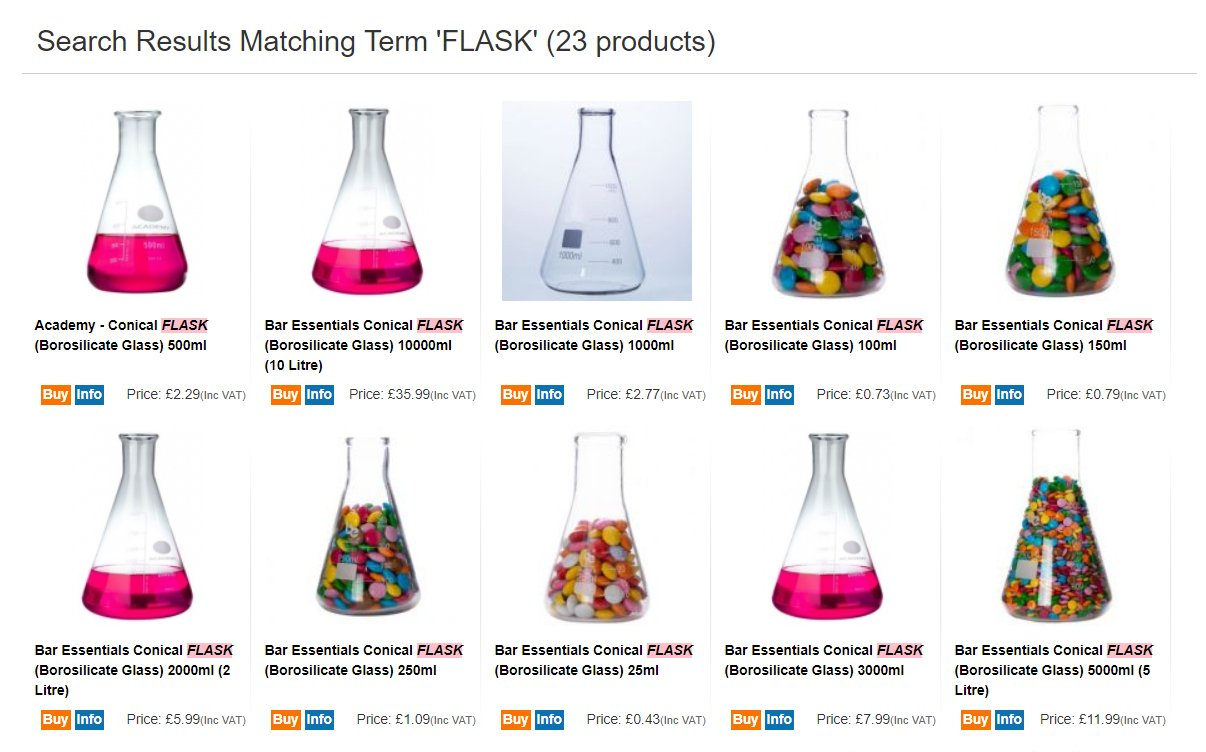1206x752 pixels.
Task: Buy the 10000ml Bar Essentials flask
Action: (x=285, y=394)
